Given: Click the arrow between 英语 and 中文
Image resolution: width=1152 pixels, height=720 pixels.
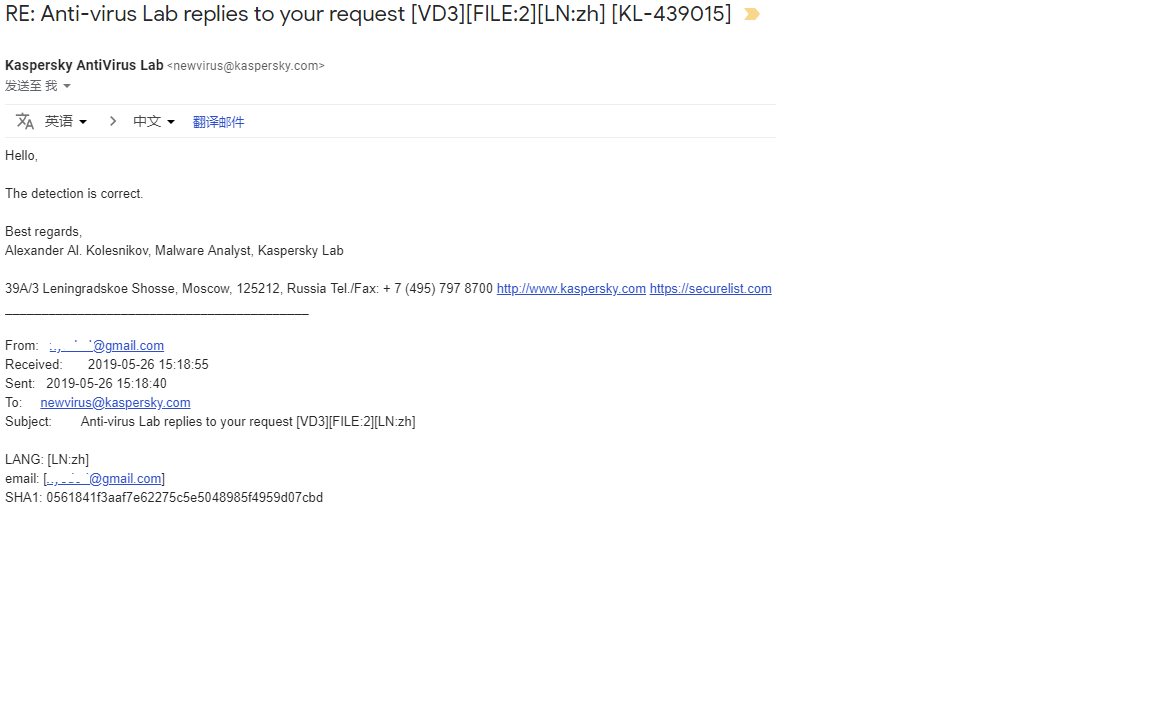Looking at the screenshot, I should (x=113, y=121).
